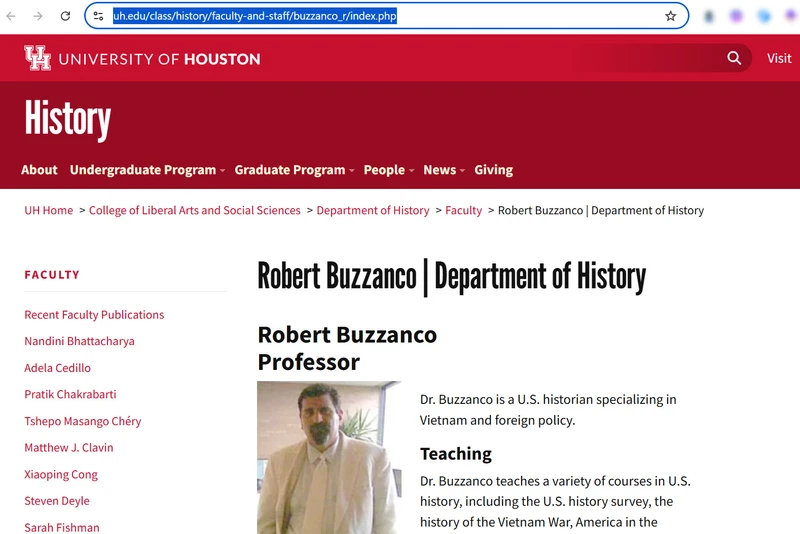
Task: Open Matthew J. Clavin profile link
Action: click(x=69, y=448)
